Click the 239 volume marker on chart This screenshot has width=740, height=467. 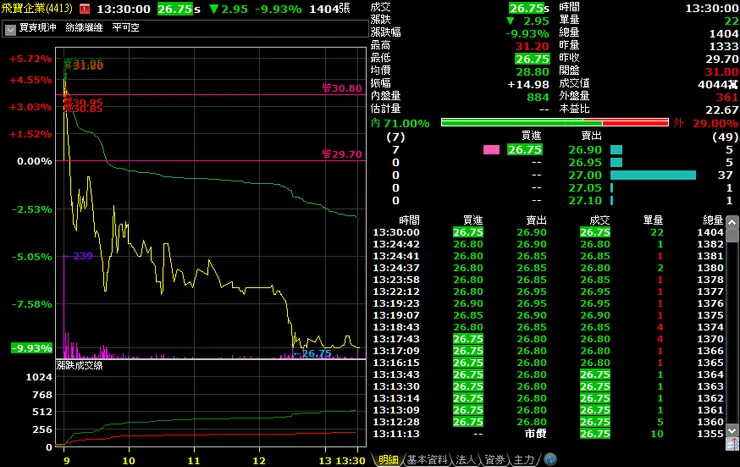pyautogui.click(x=79, y=256)
